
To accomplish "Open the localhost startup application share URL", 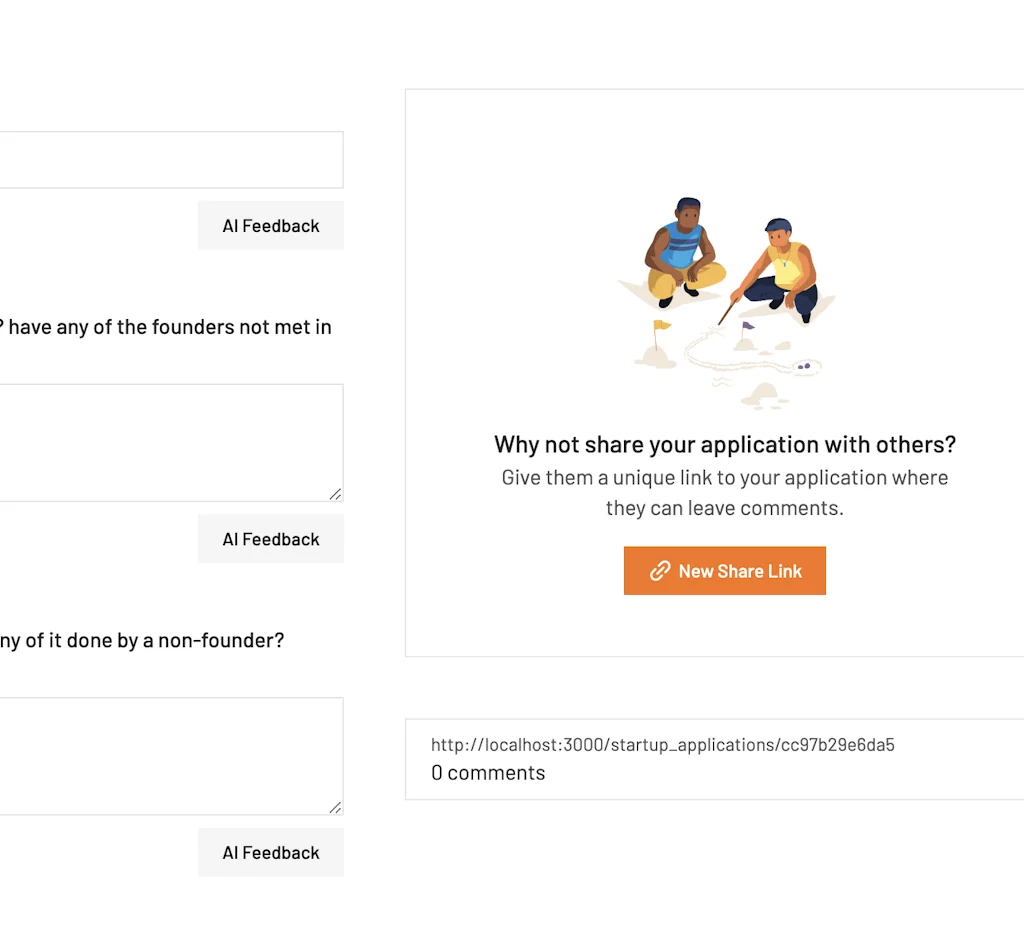I will 662,744.
